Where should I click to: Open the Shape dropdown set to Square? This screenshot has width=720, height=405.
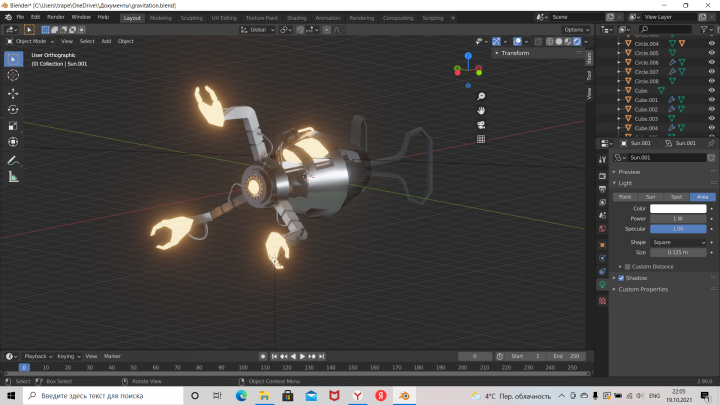click(x=678, y=242)
